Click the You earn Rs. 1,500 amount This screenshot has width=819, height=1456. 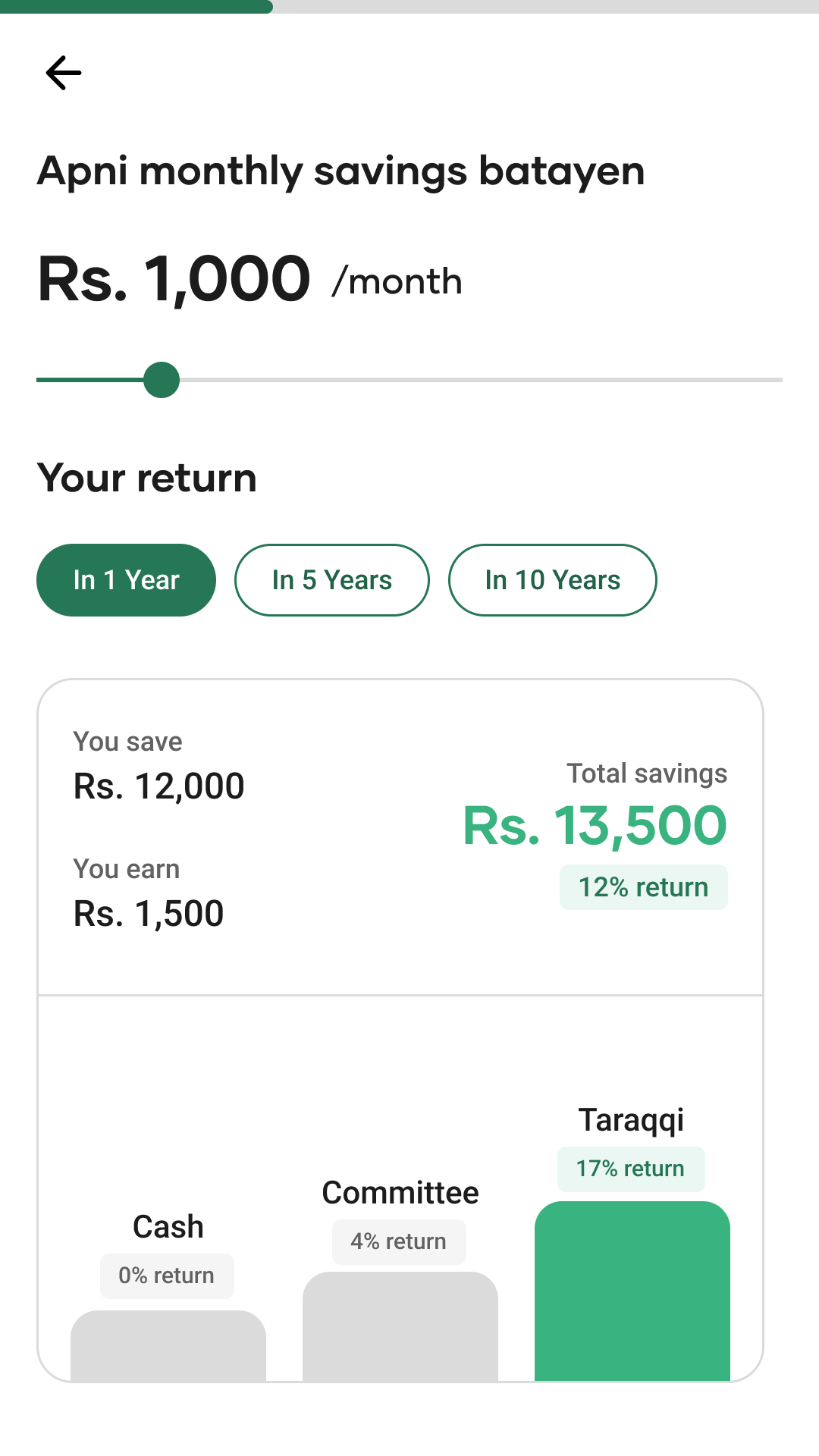[149, 914]
